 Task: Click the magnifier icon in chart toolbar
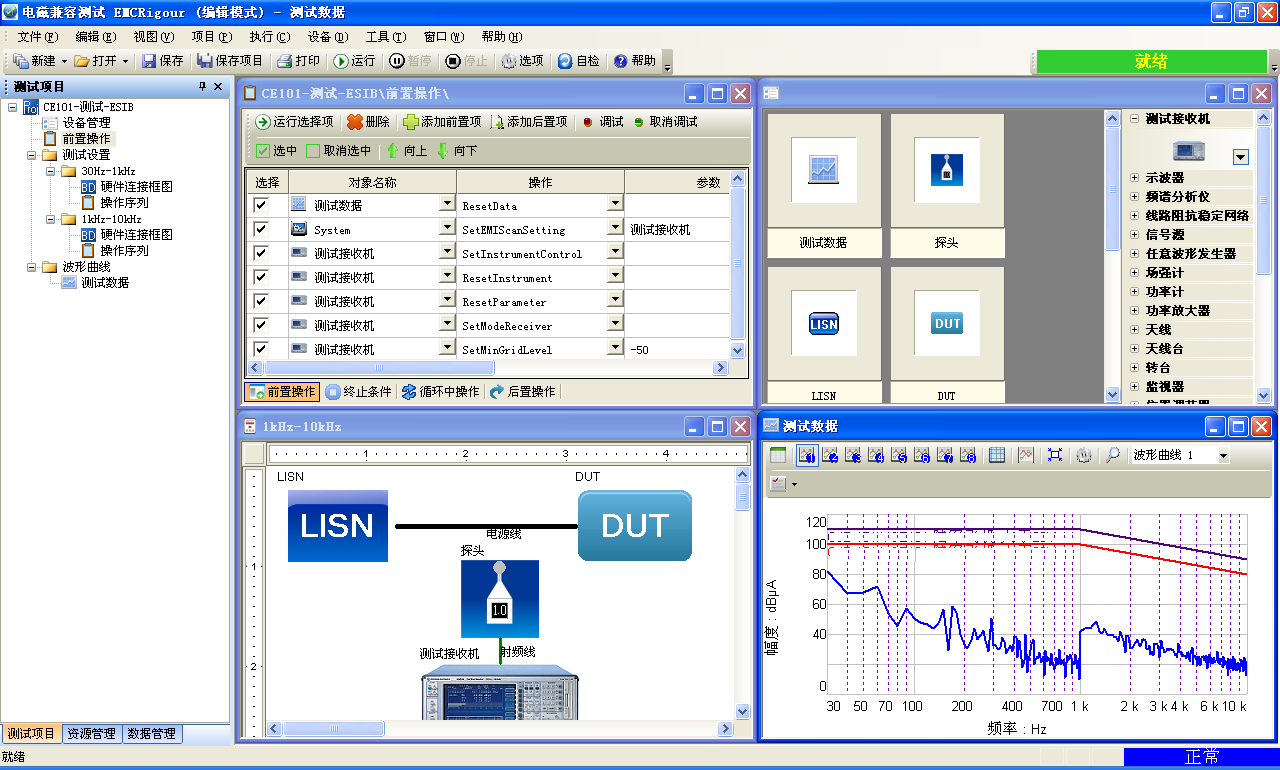pos(1112,455)
